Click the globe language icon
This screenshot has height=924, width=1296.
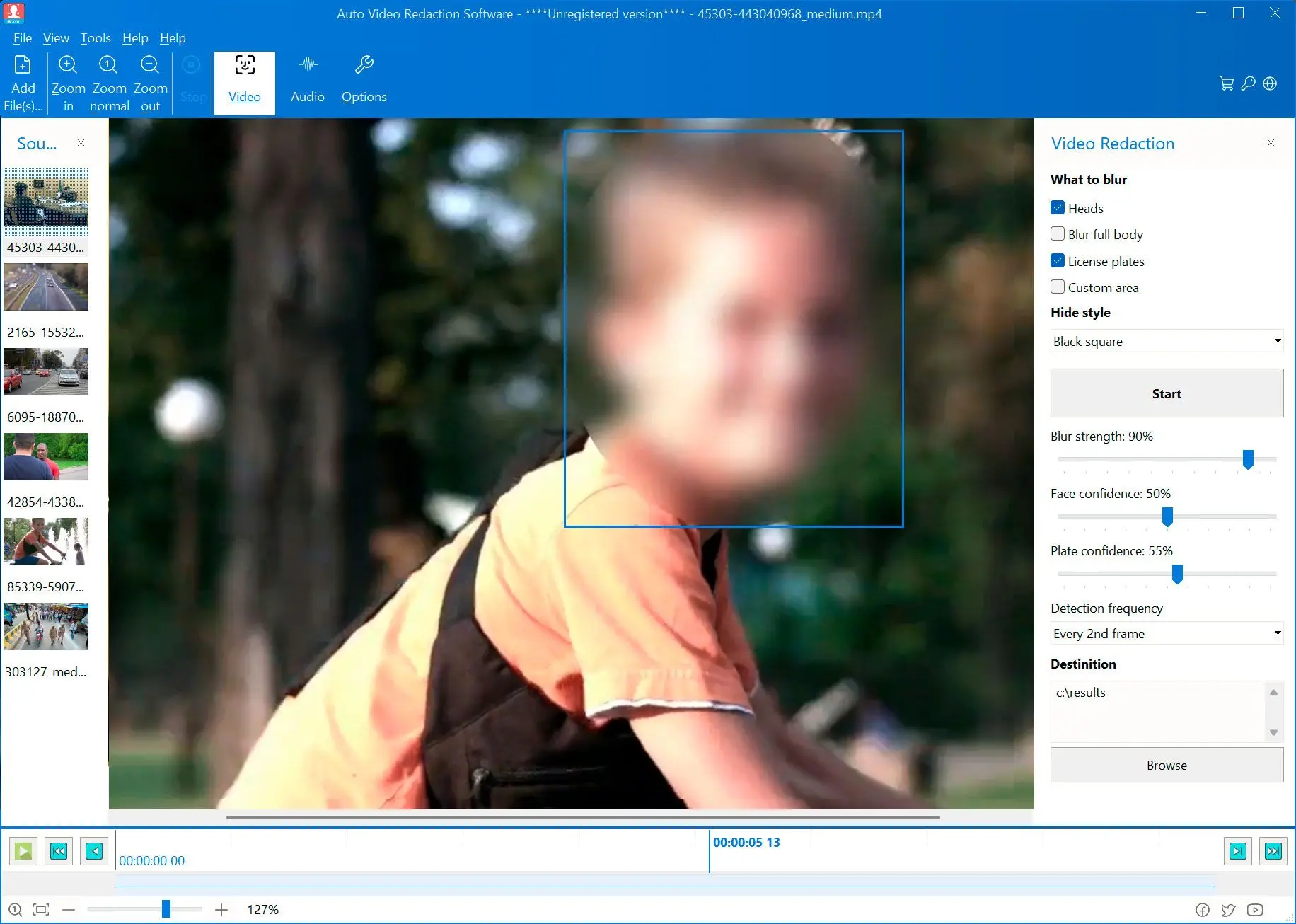(x=1271, y=83)
